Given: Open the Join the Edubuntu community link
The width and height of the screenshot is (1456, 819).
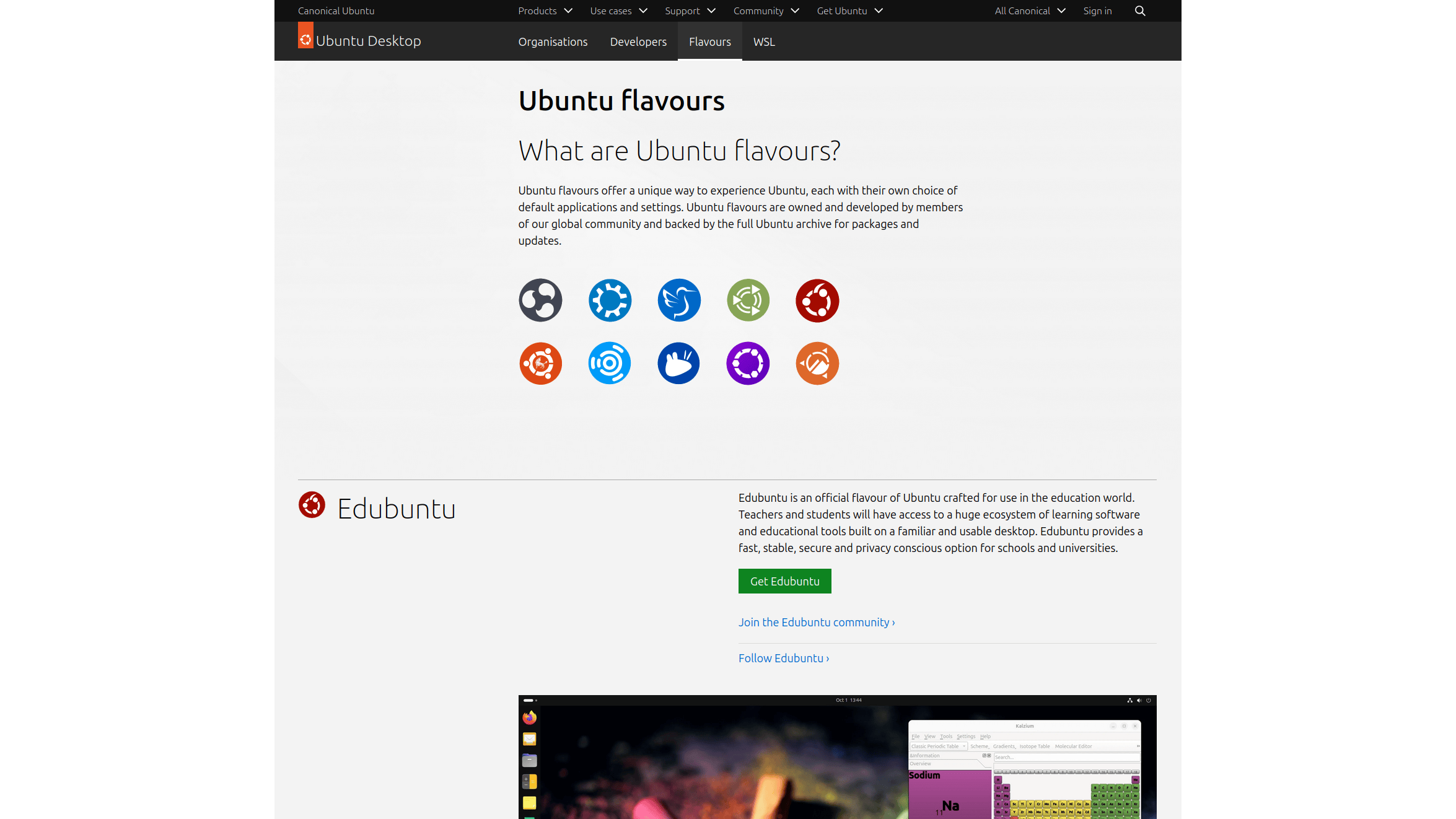Looking at the screenshot, I should pyautogui.click(x=816, y=622).
